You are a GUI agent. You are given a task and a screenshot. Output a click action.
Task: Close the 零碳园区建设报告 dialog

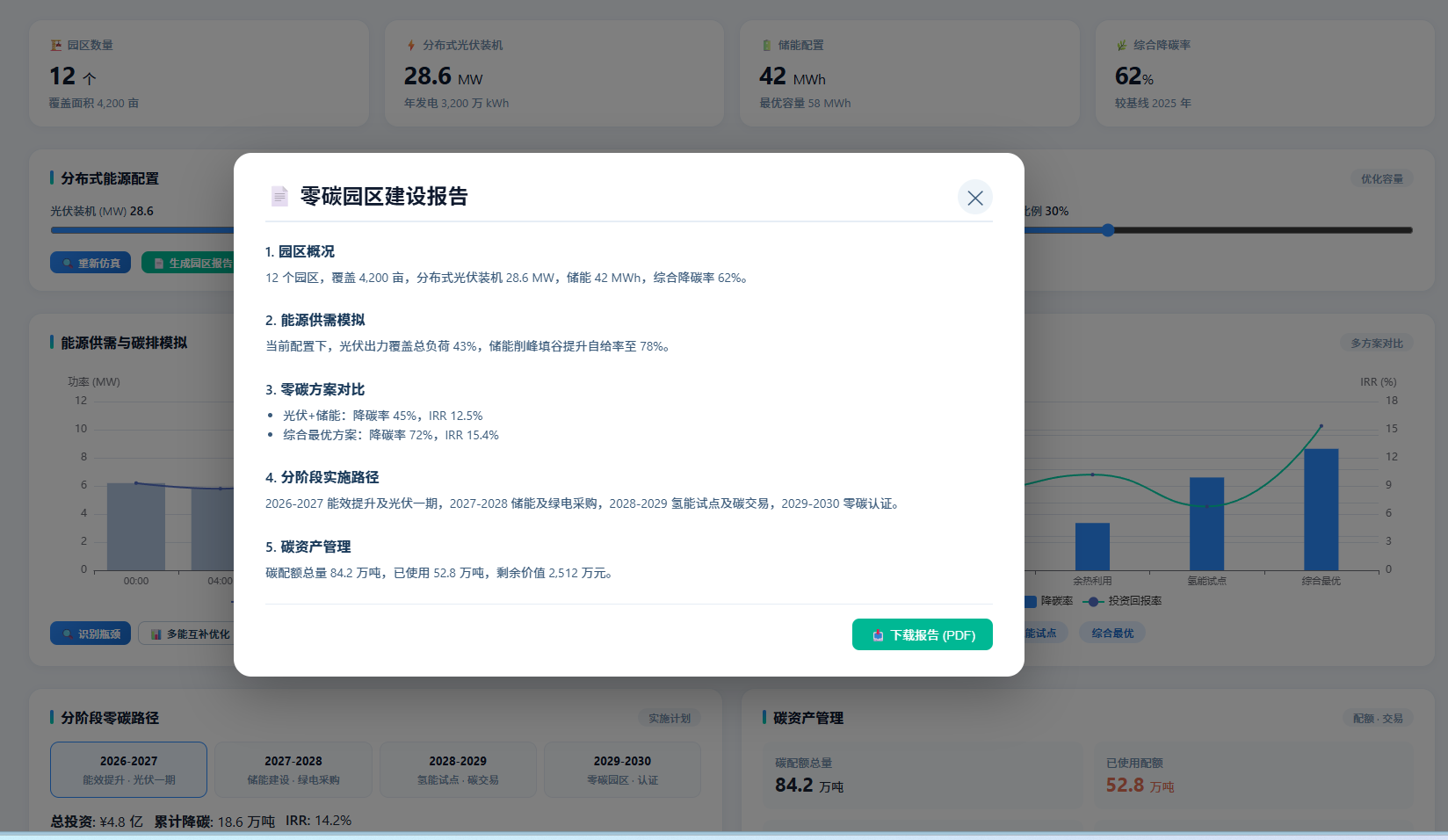point(974,198)
